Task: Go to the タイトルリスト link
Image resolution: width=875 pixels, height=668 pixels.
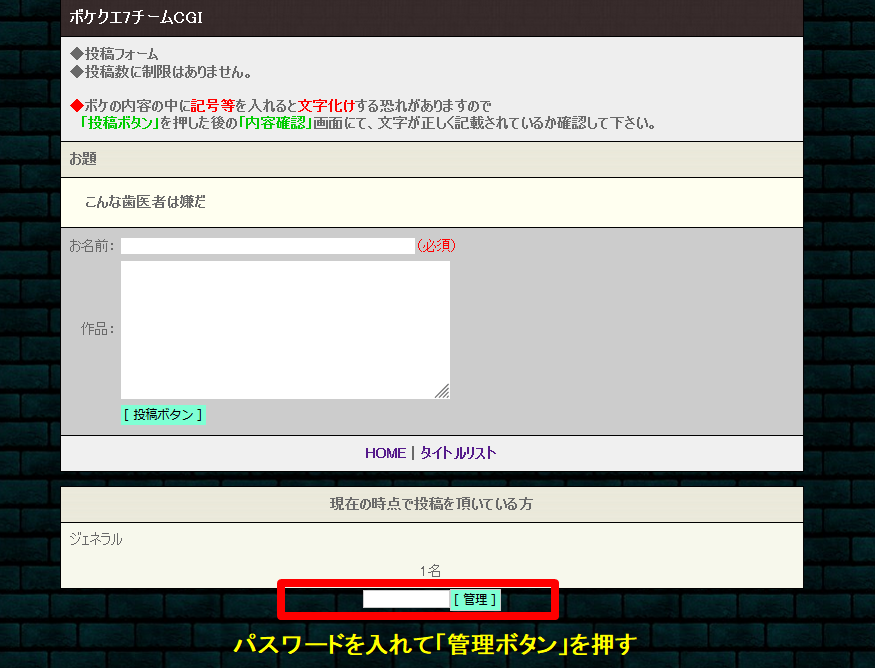Action: 458,453
